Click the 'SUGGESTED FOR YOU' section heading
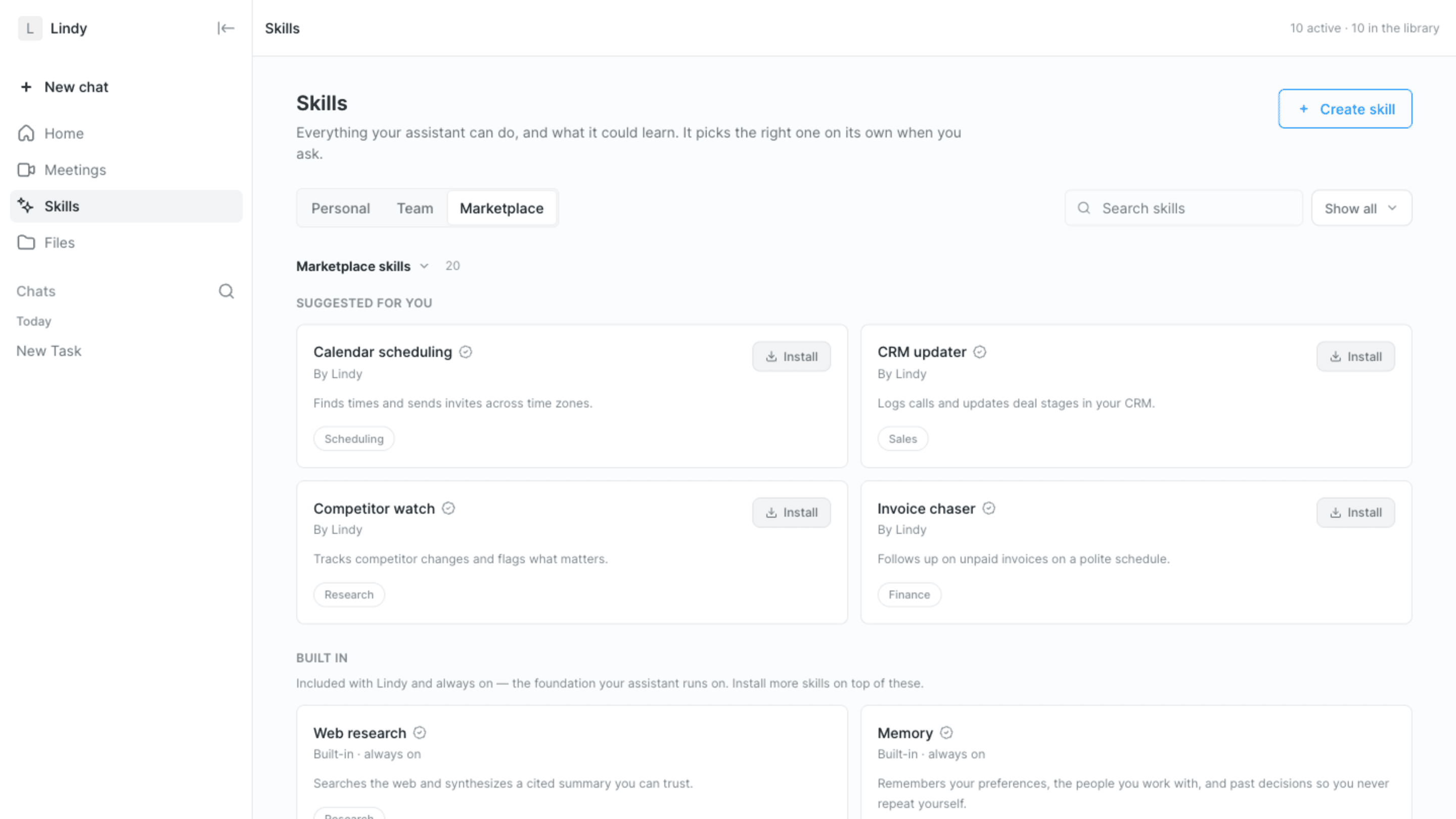The width and height of the screenshot is (1456, 819). point(364,303)
